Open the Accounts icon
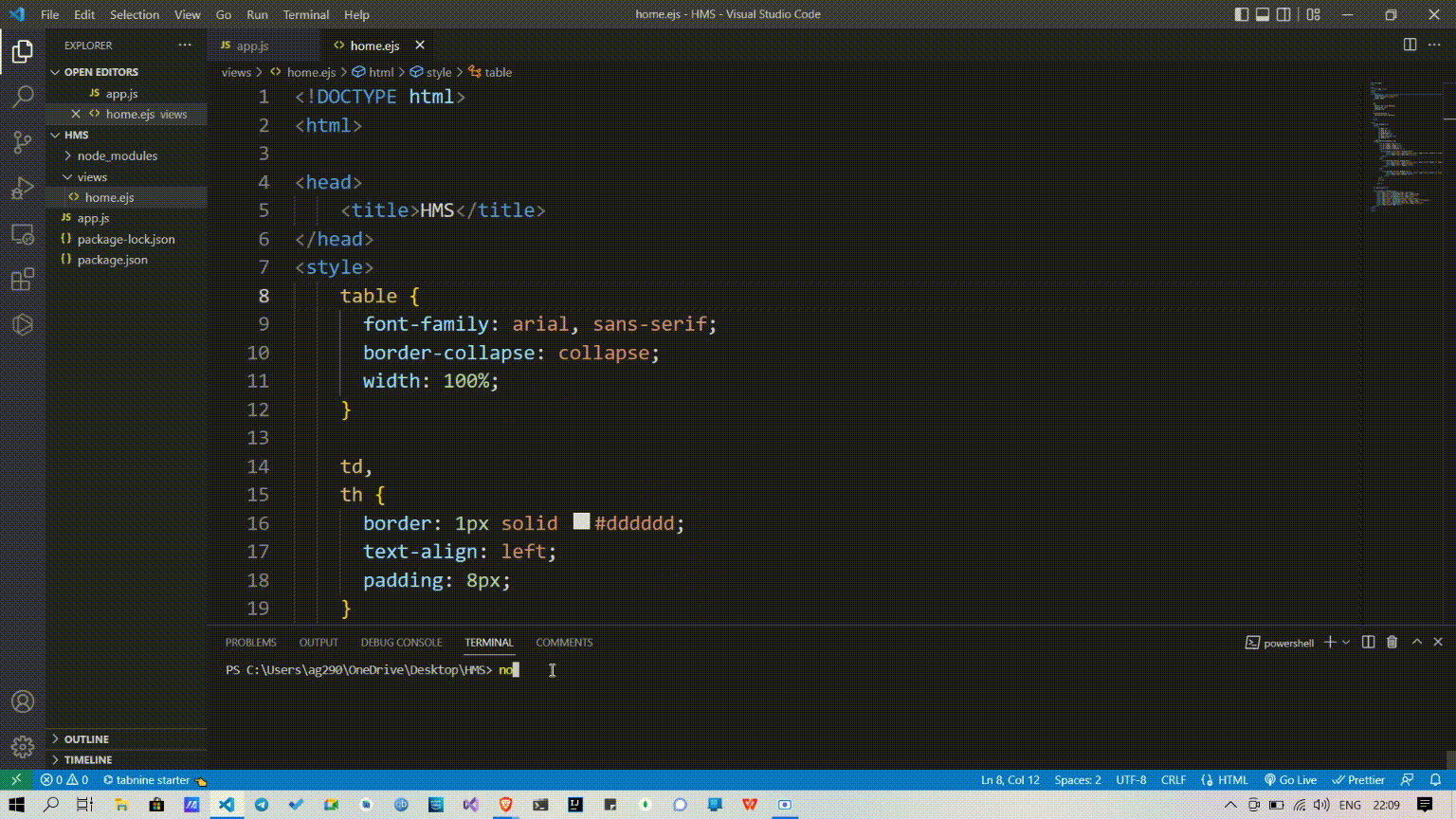Image resolution: width=1456 pixels, height=819 pixels. (23, 701)
